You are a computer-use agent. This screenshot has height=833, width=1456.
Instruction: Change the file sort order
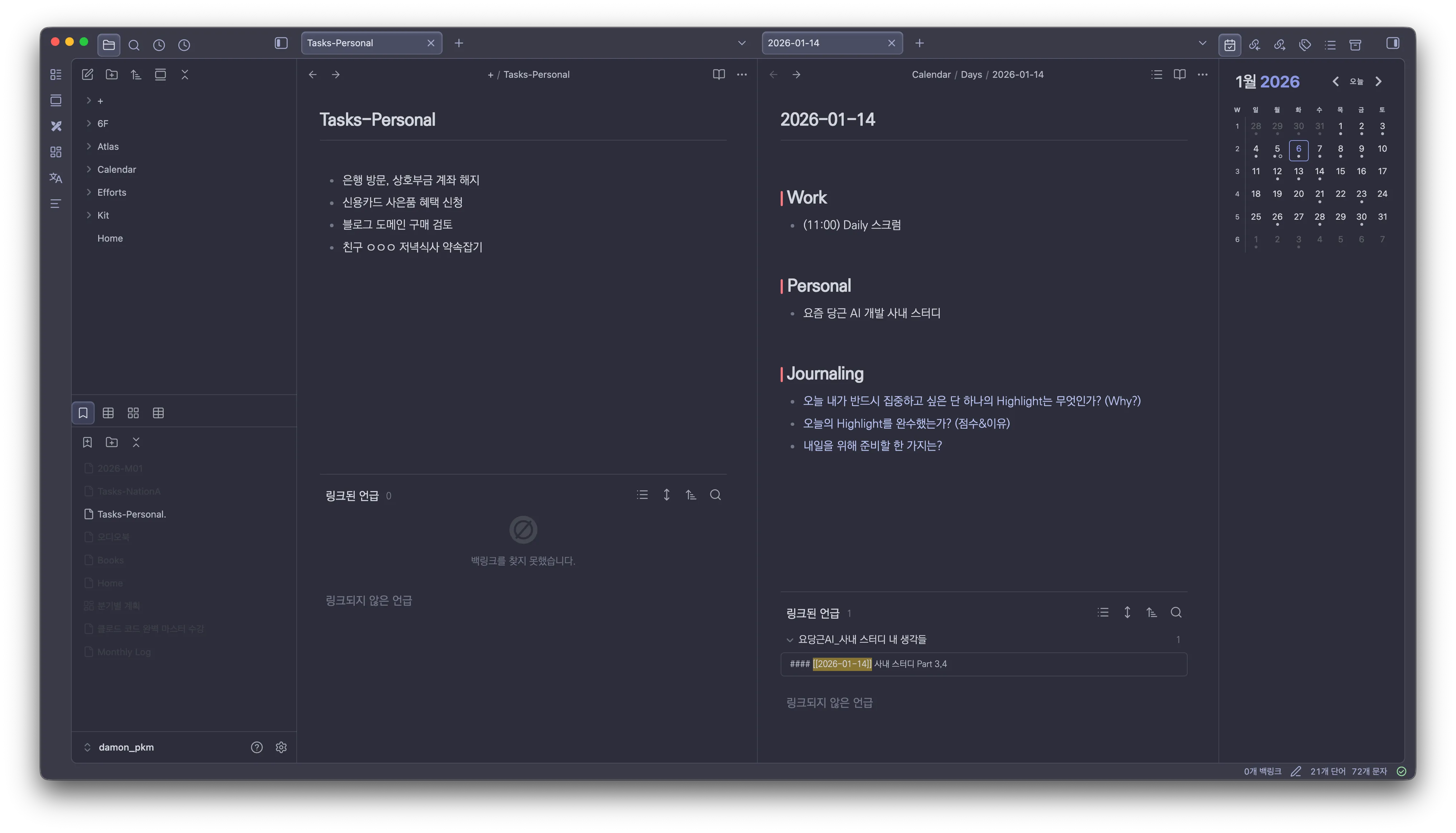click(x=135, y=75)
